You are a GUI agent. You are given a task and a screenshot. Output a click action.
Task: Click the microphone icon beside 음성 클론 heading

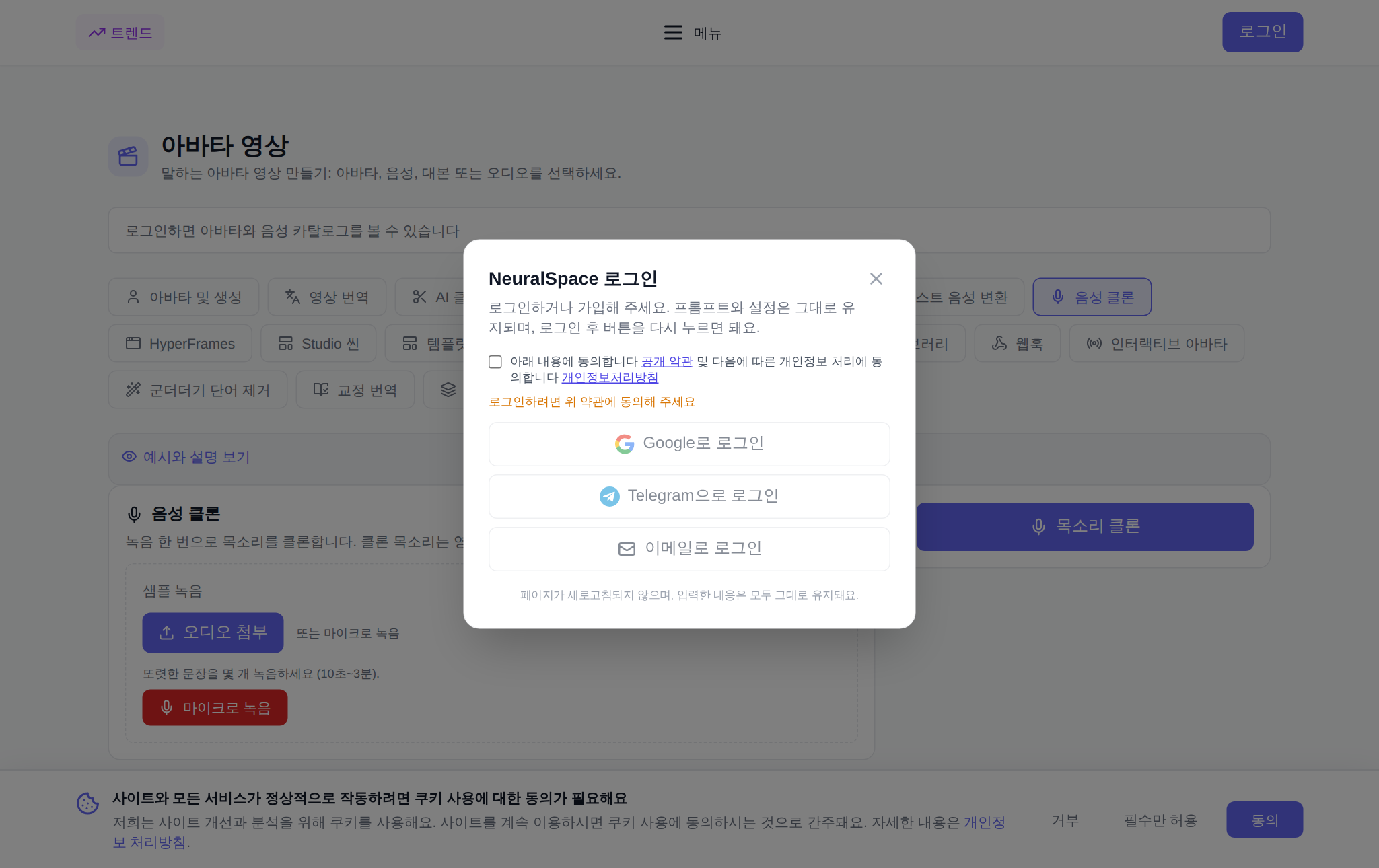134,515
